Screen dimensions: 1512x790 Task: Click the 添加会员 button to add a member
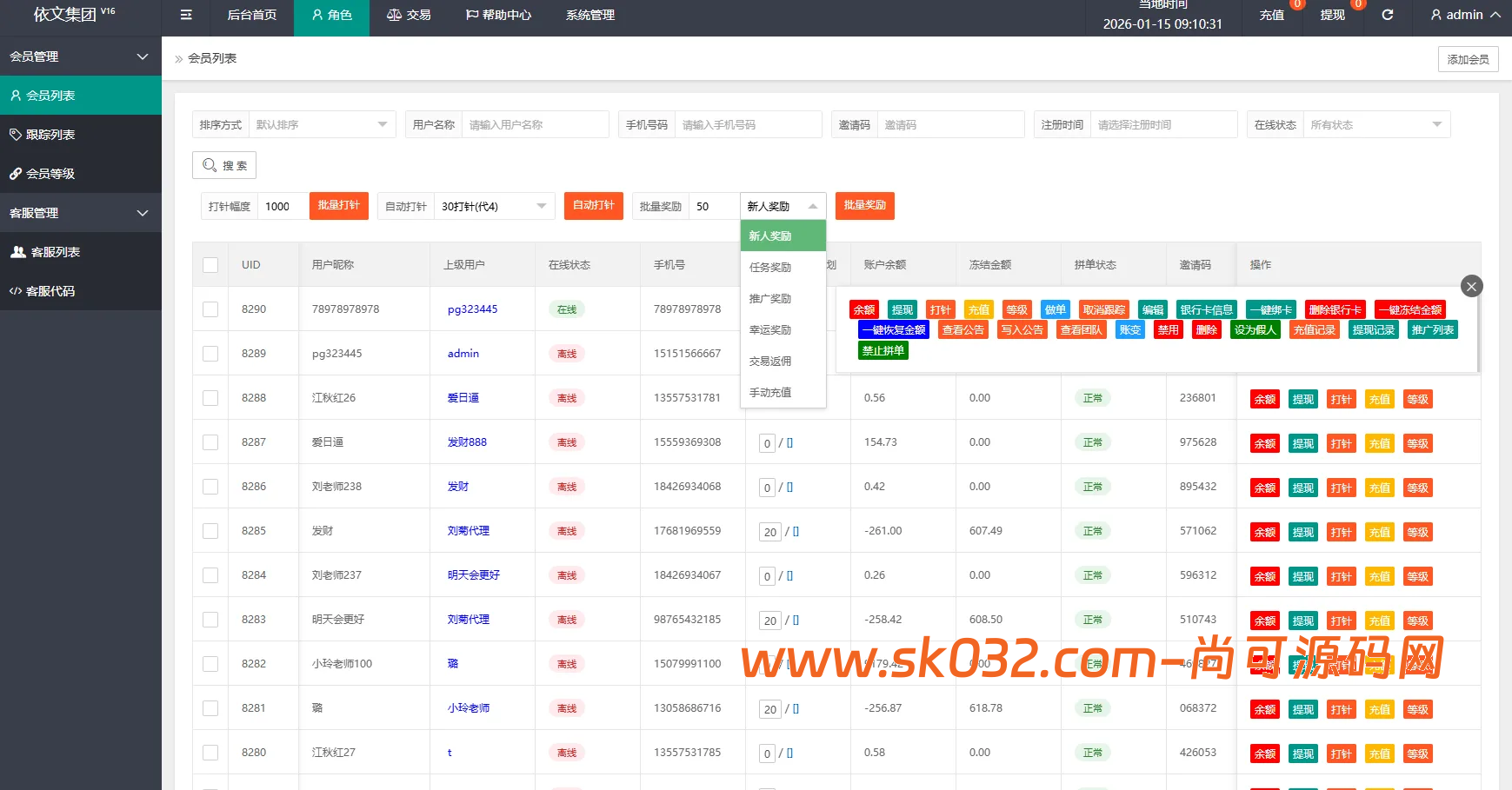tap(1468, 58)
